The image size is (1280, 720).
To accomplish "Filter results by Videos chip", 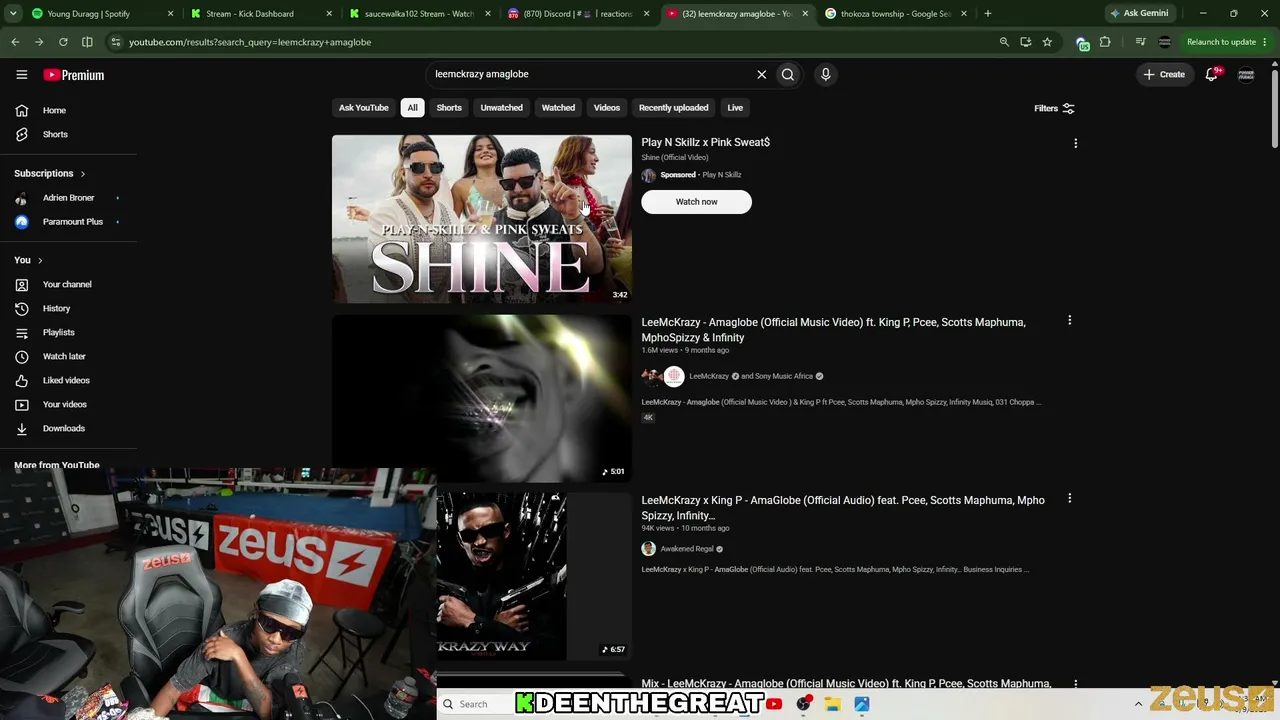I will pos(607,108).
